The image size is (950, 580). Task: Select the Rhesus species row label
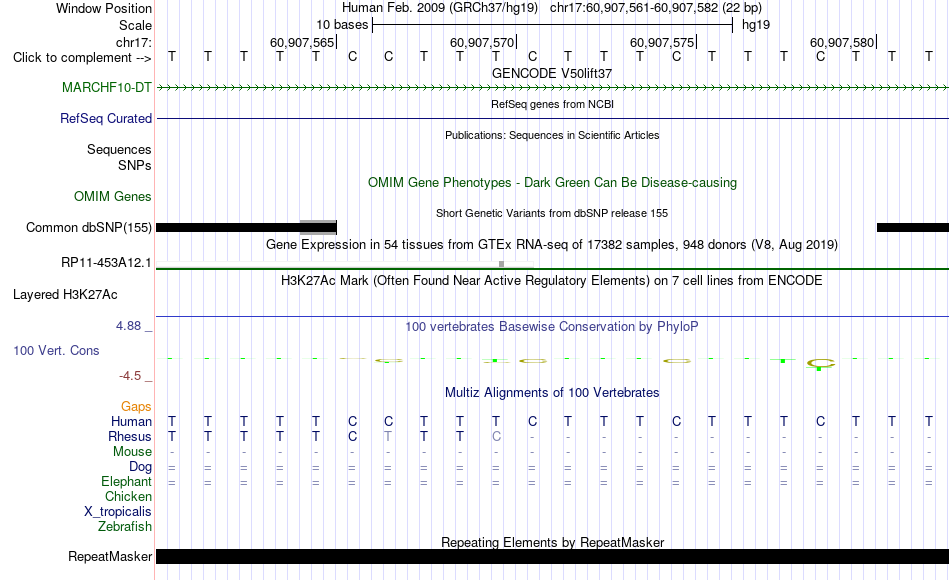click(130, 437)
